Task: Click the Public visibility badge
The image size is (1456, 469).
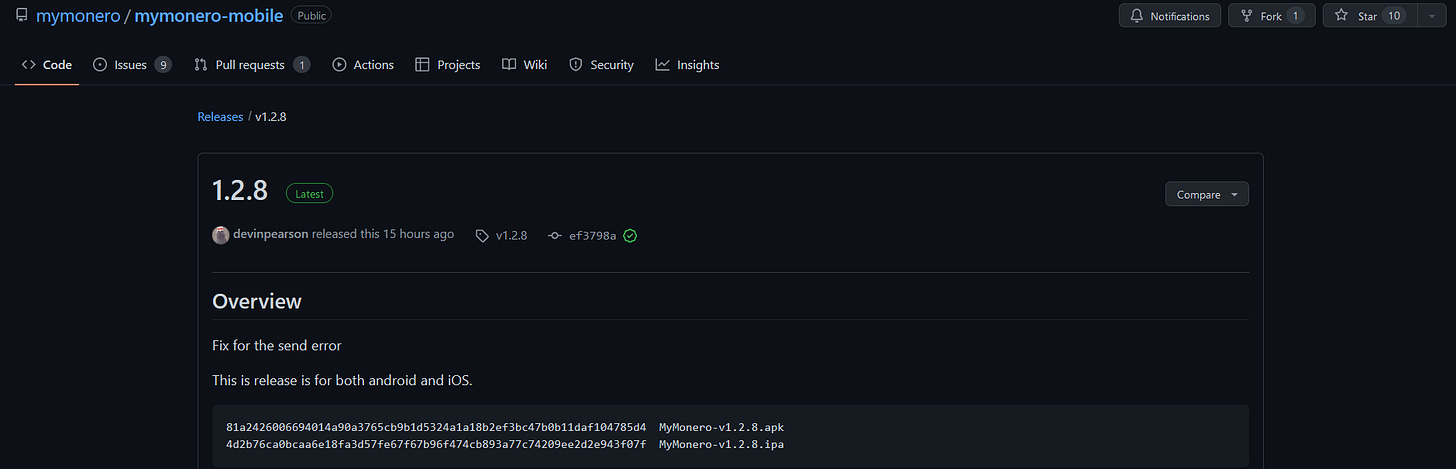Action: [x=311, y=16]
